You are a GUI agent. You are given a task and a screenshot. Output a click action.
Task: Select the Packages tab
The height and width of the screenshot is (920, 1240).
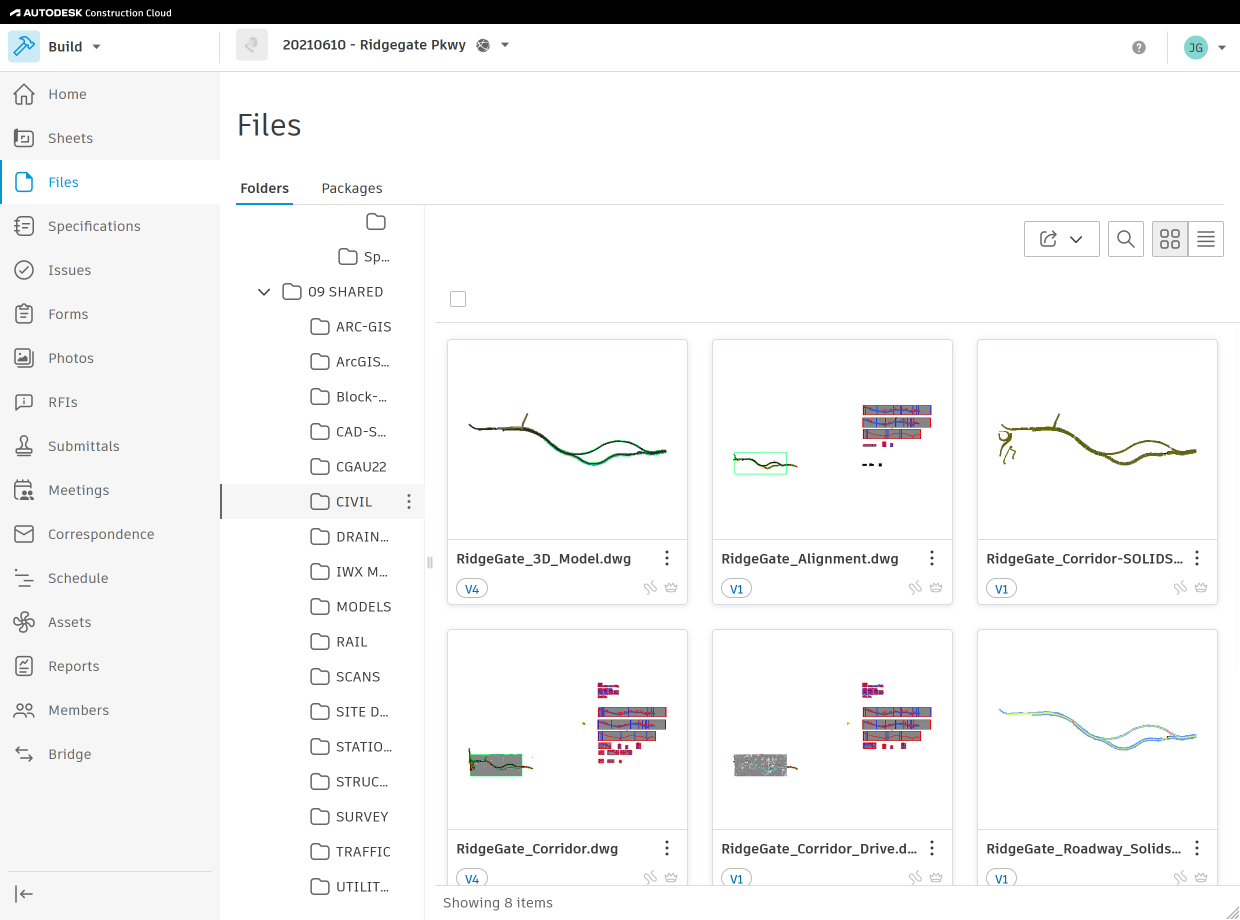tap(352, 188)
